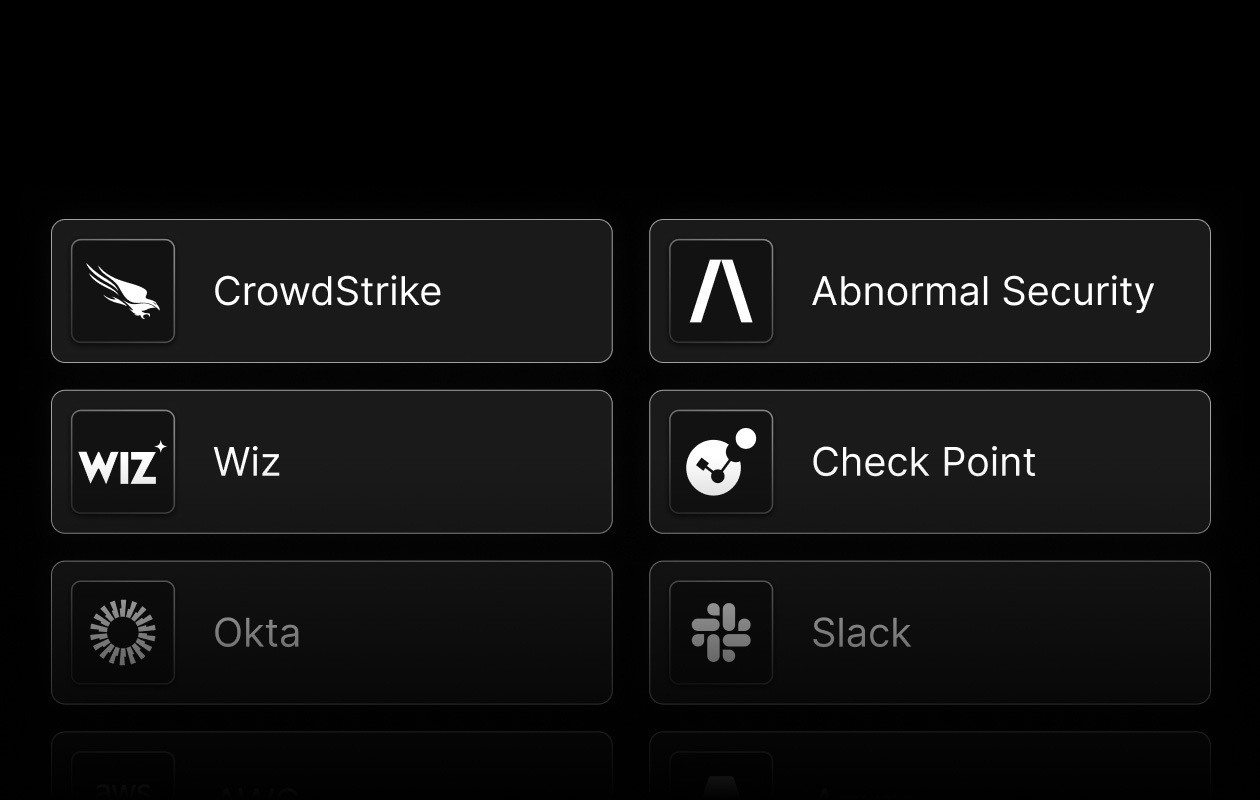Select the Slack name text

coord(861,633)
